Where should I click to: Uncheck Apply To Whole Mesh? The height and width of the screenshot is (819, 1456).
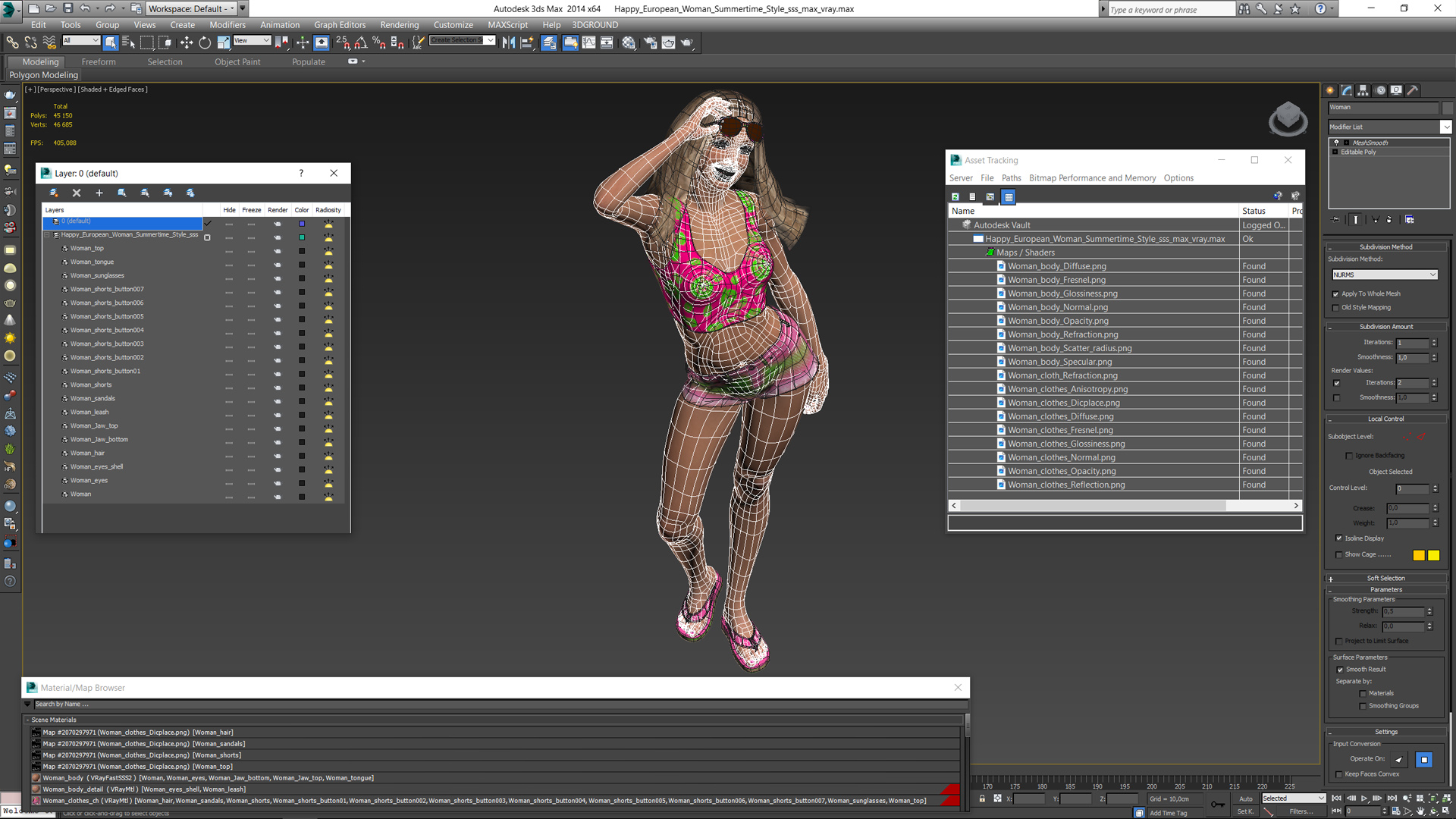pyautogui.click(x=1336, y=294)
